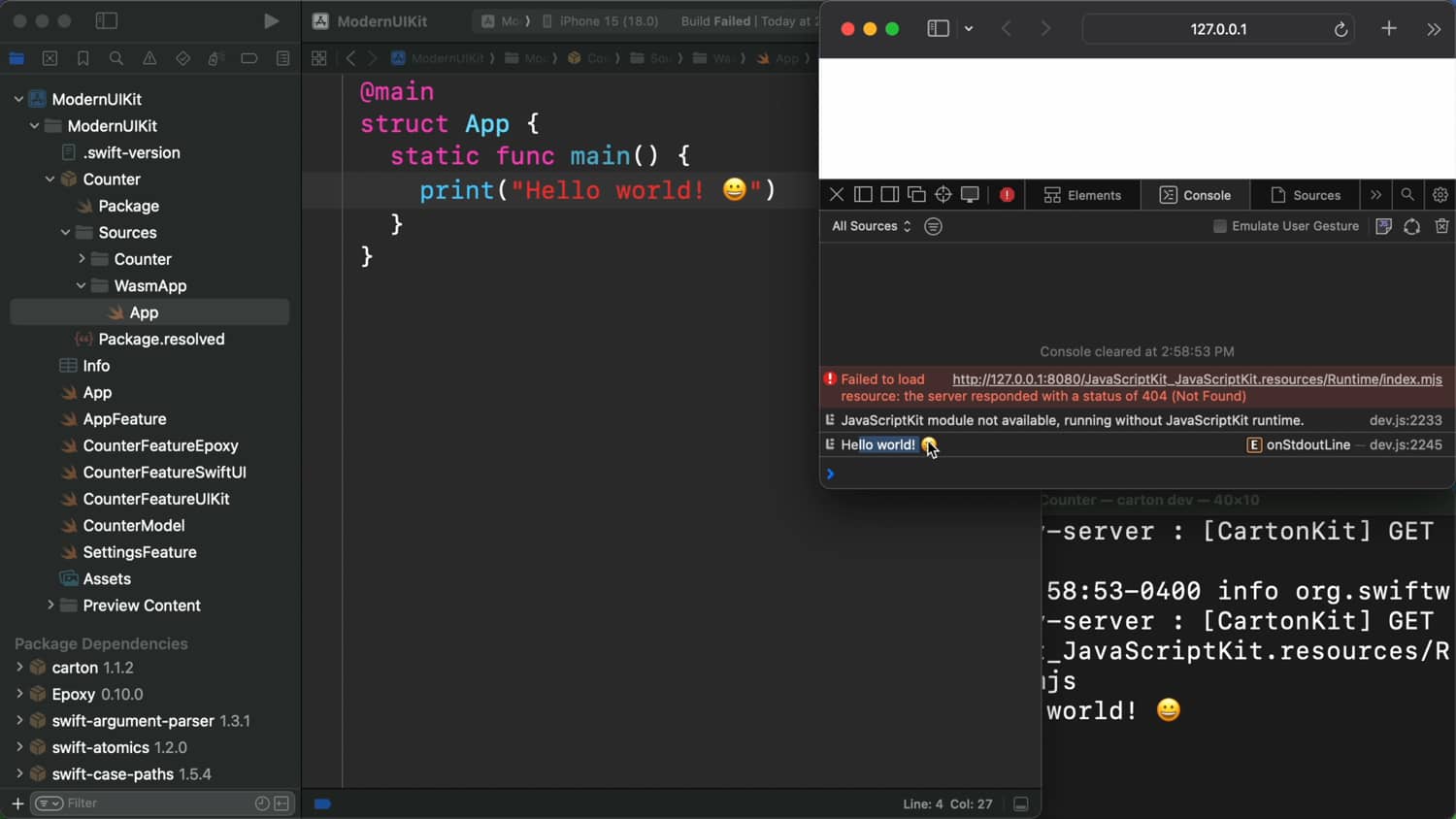Open the All Sources dropdown
The height and width of the screenshot is (819, 1456).
pyautogui.click(x=871, y=226)
